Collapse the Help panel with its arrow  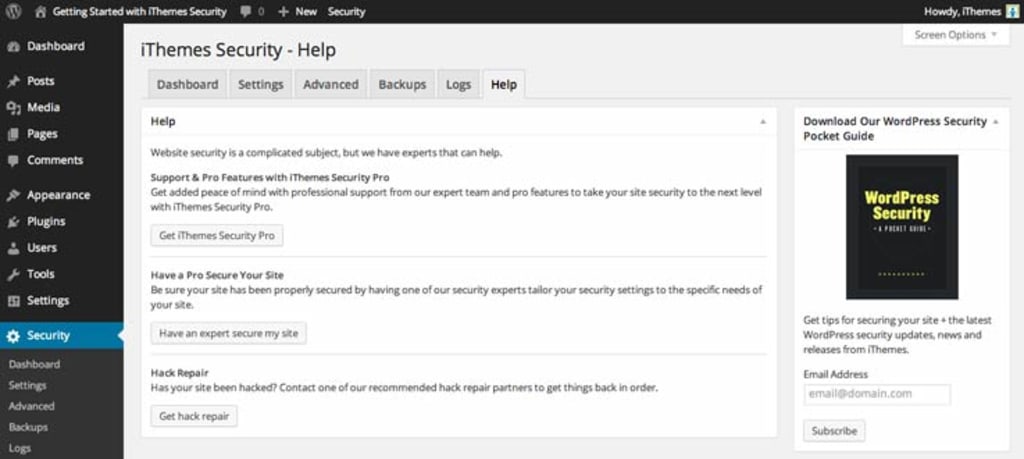[x=763, y=121]
